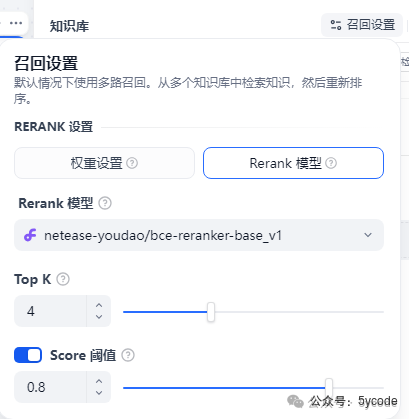This screenshot has height=419, width=409.
Task: Click the purple model provider icon
Action: point(30,235)
